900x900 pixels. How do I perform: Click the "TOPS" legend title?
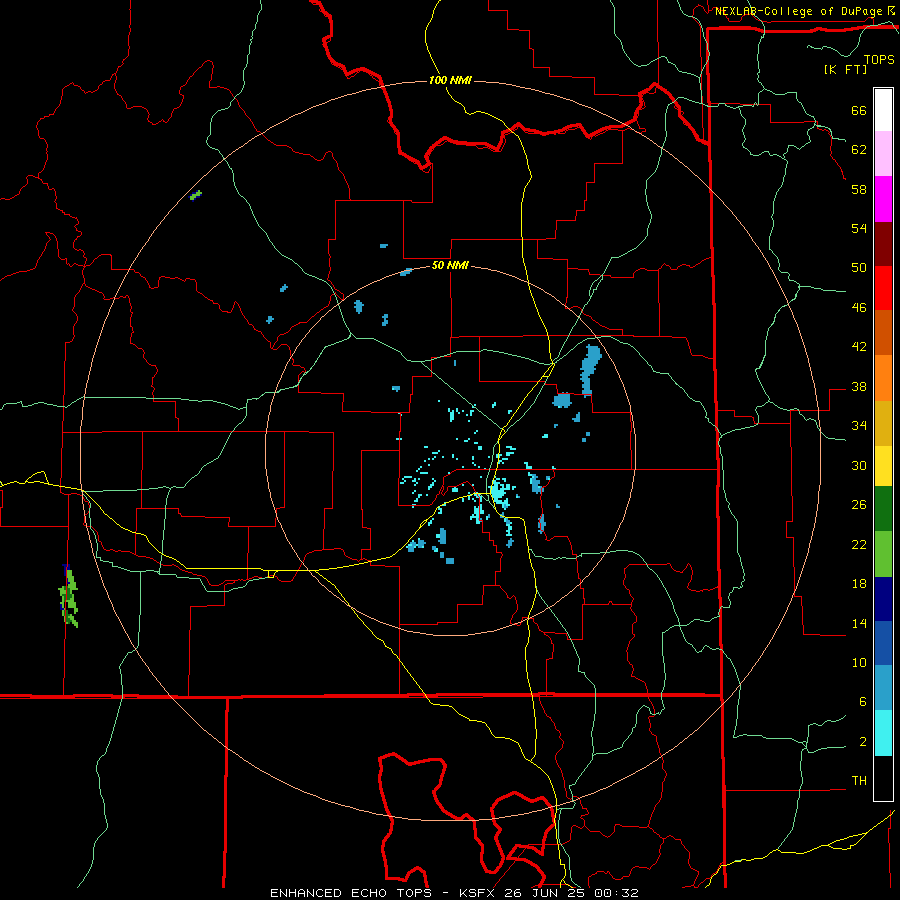[x=879, y=59]
